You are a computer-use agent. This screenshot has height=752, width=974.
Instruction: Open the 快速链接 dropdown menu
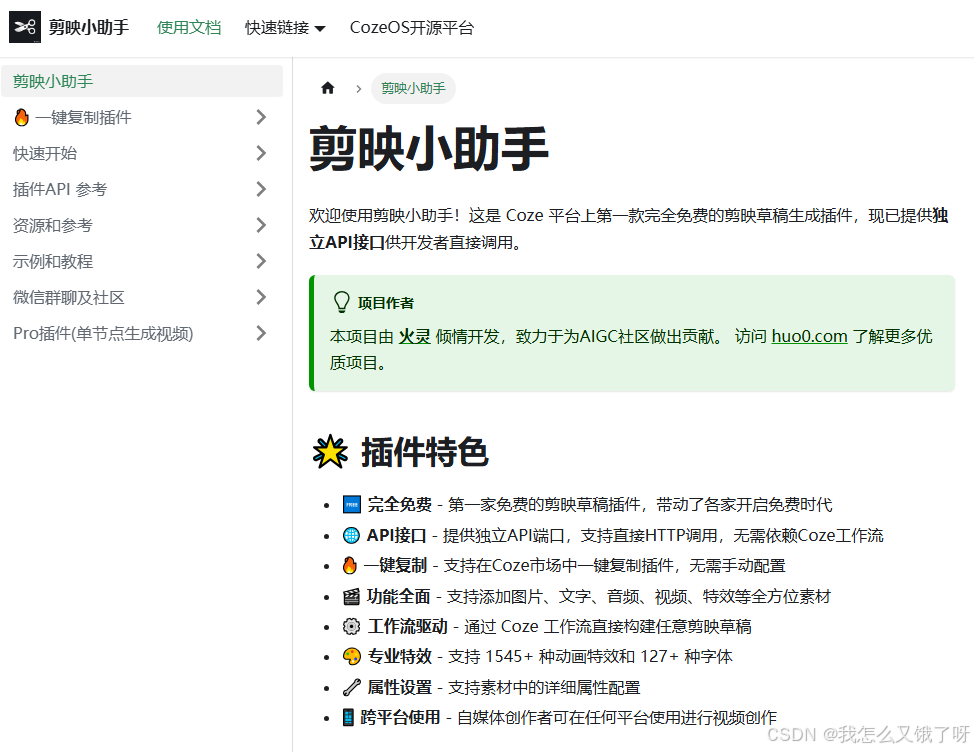point(285,28)
